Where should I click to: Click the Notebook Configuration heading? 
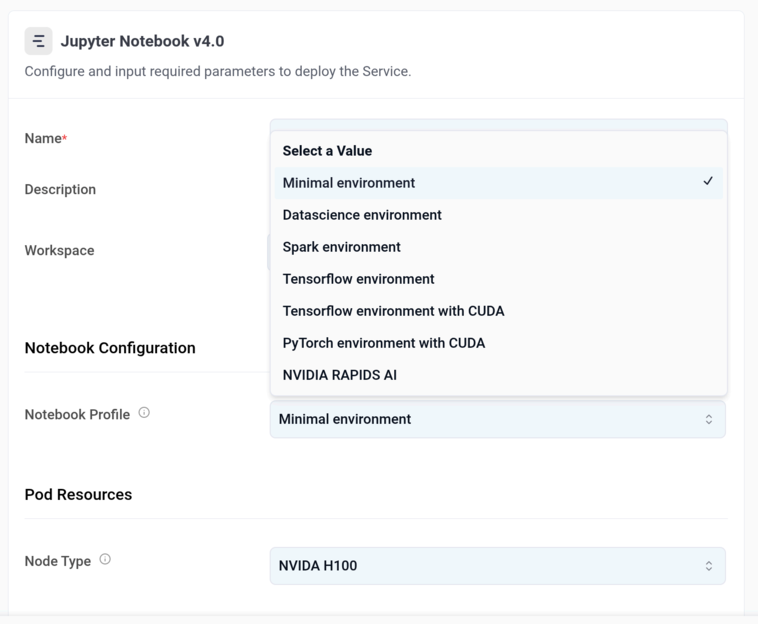click(110, 348)
